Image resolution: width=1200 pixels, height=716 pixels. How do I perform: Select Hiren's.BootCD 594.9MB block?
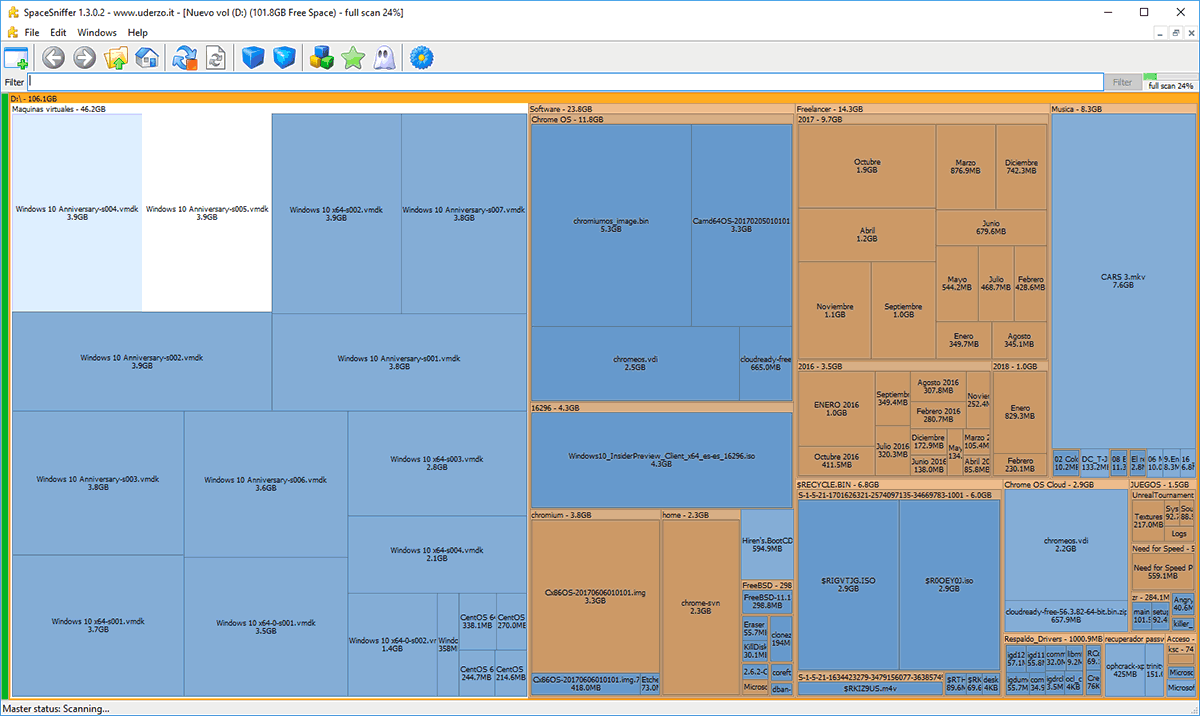pos(767,545)
